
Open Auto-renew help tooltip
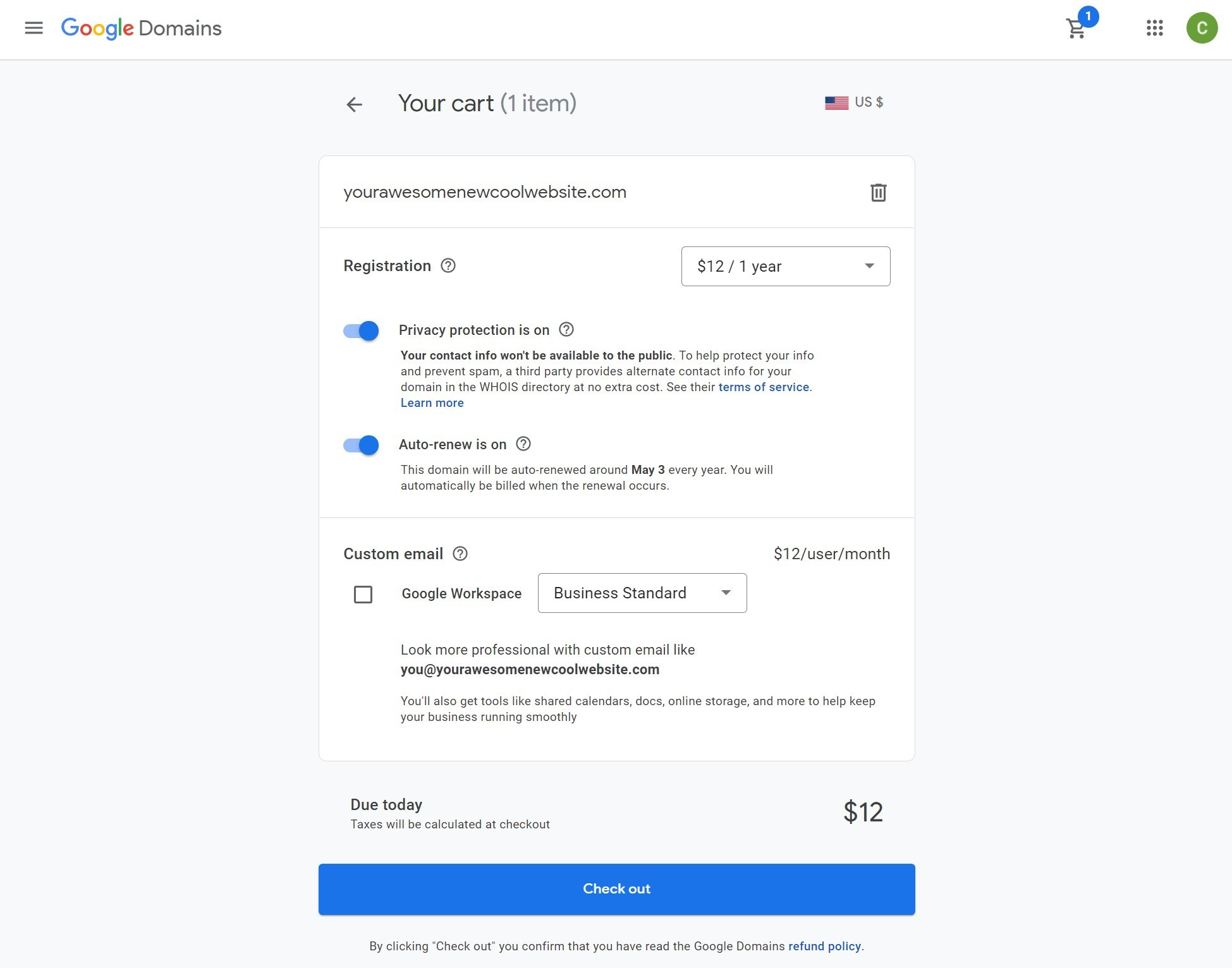[523, 444]
